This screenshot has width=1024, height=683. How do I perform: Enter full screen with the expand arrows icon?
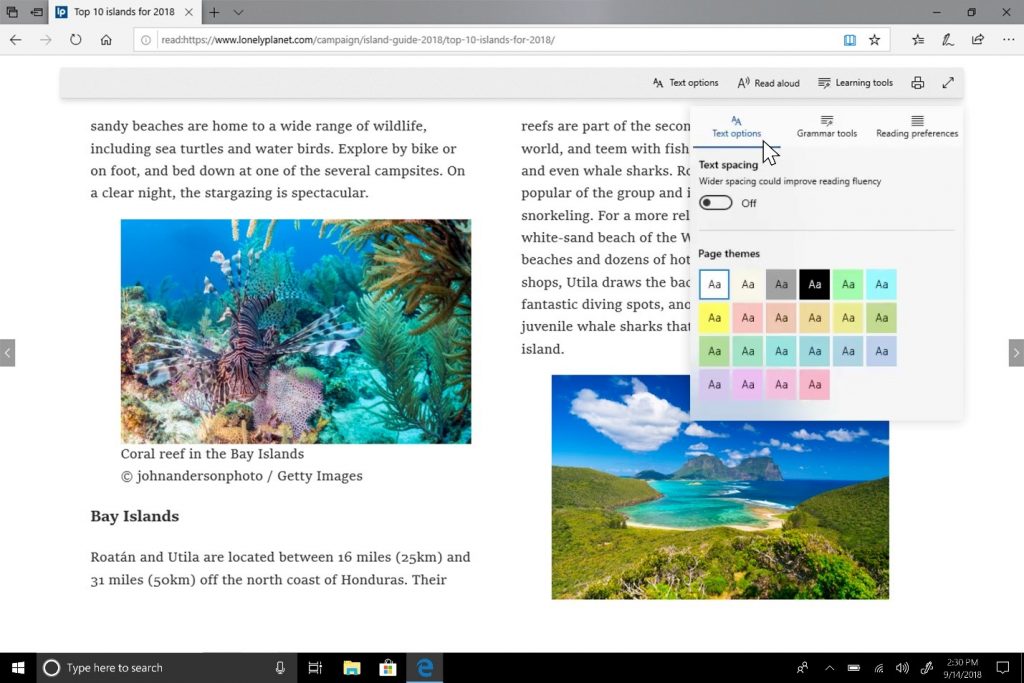[x=948, y=83]
